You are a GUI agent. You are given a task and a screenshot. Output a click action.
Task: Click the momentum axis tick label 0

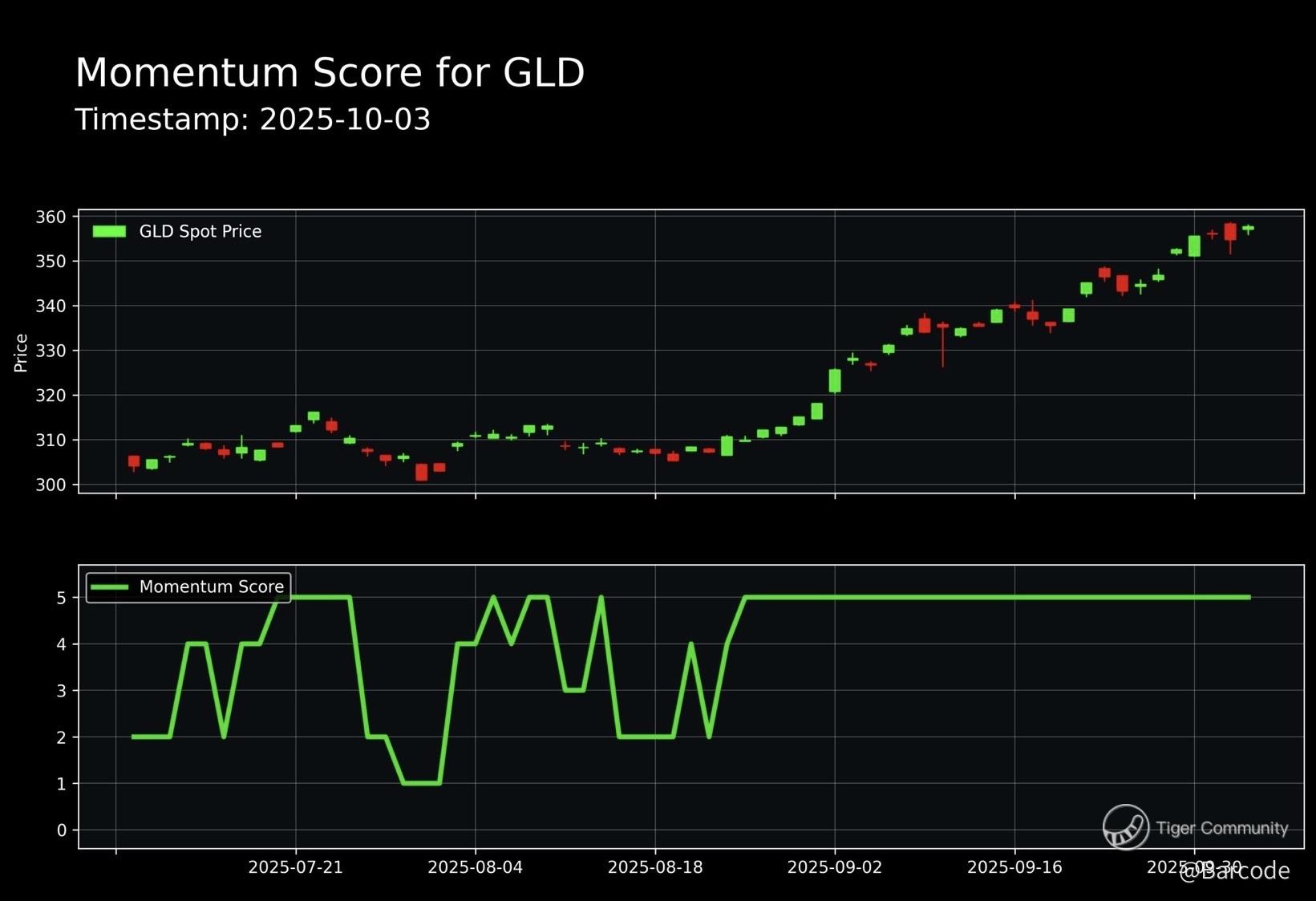tap(62, 830)
